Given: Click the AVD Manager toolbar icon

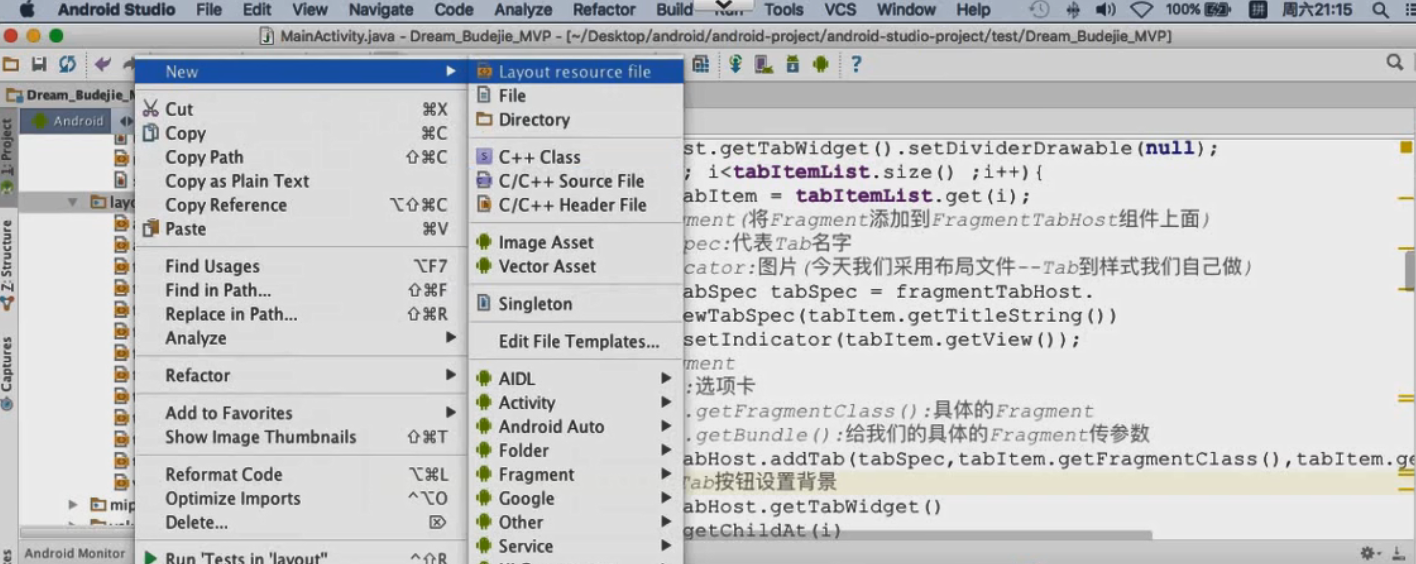Looking at the screenshot, I should [x=763, y=64].
